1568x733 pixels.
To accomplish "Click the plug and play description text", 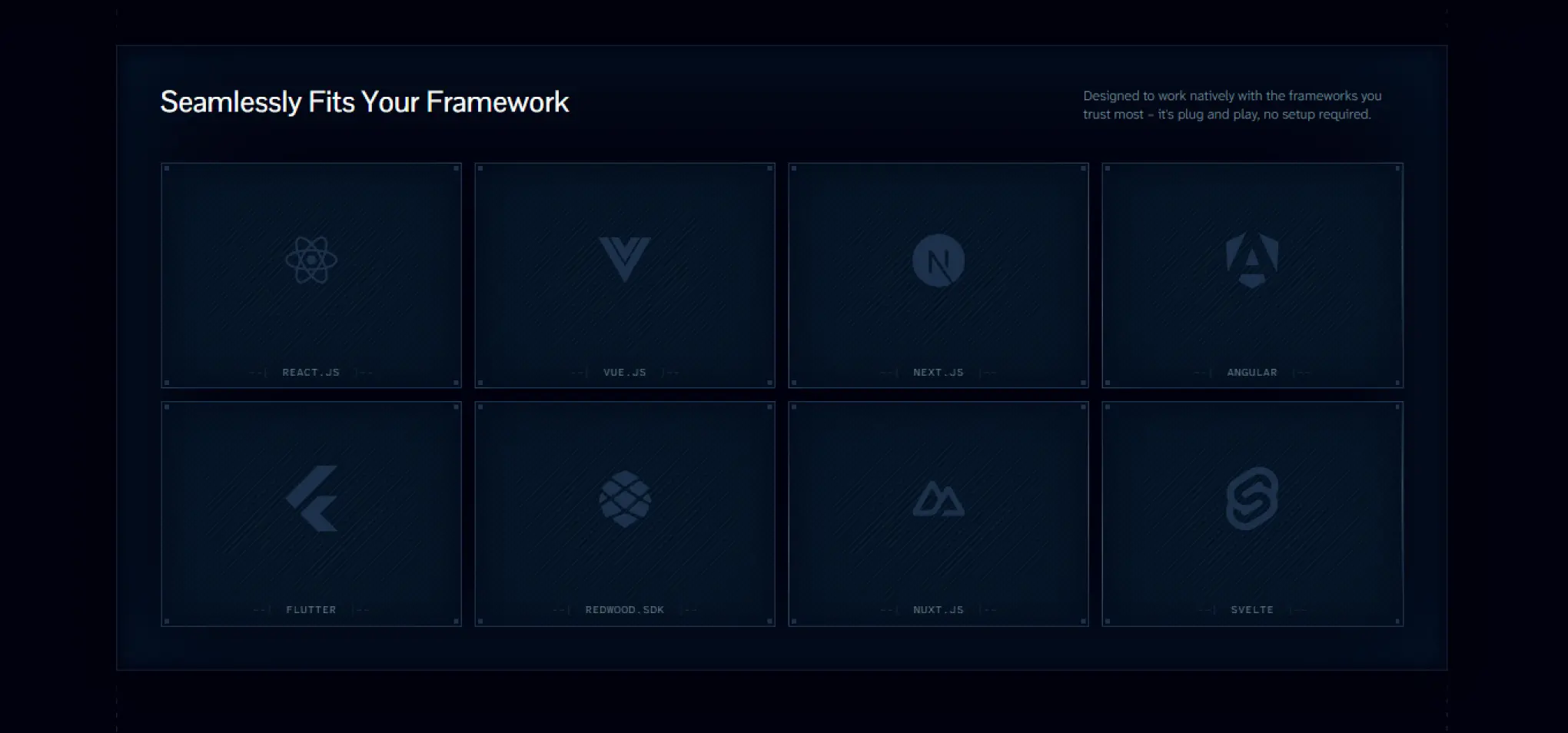I will click(1231, 104).
